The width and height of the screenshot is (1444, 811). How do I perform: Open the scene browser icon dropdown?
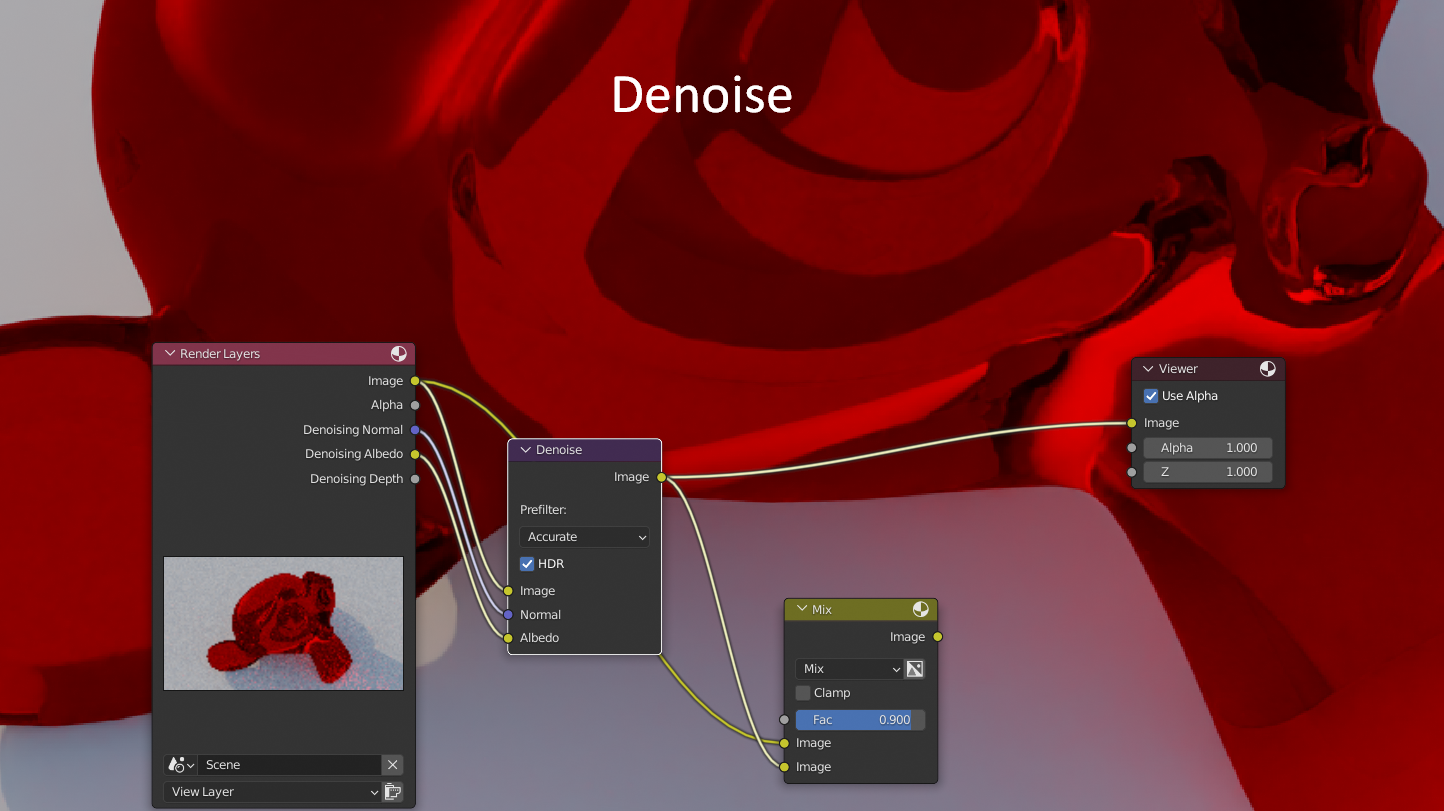tap(181, 765)
